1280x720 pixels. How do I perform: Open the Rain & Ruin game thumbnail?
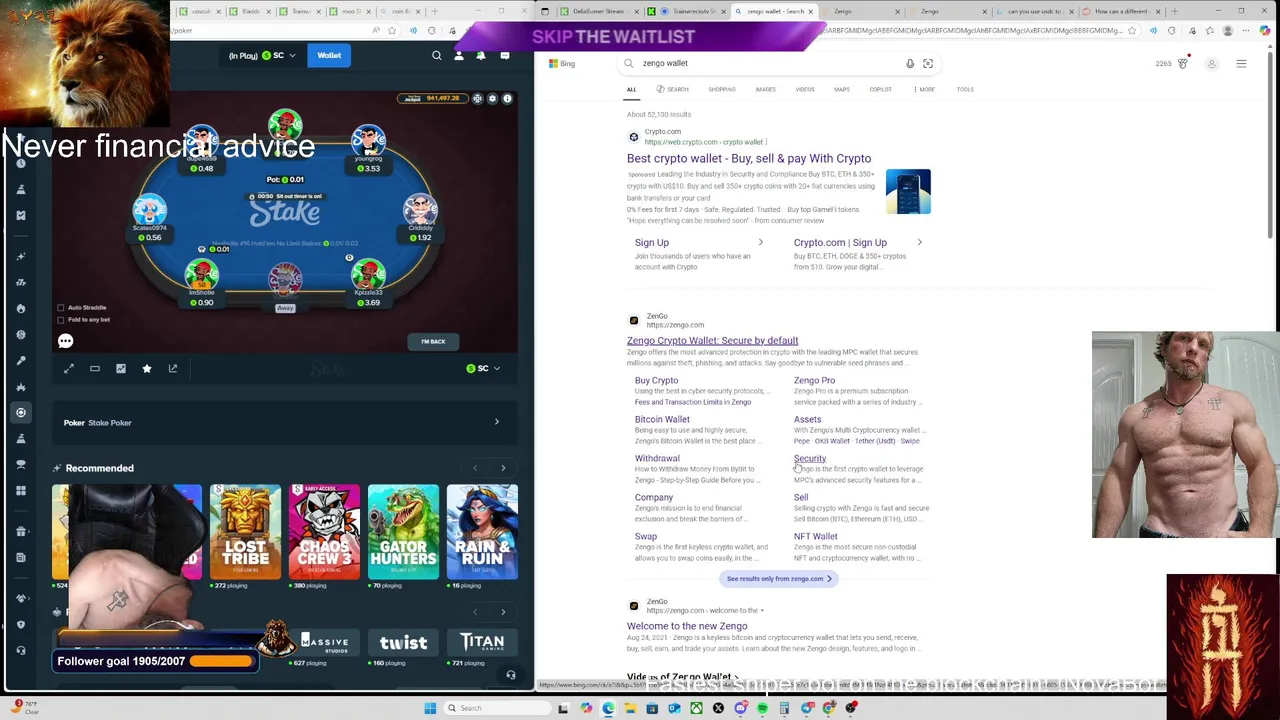(482, 532)
